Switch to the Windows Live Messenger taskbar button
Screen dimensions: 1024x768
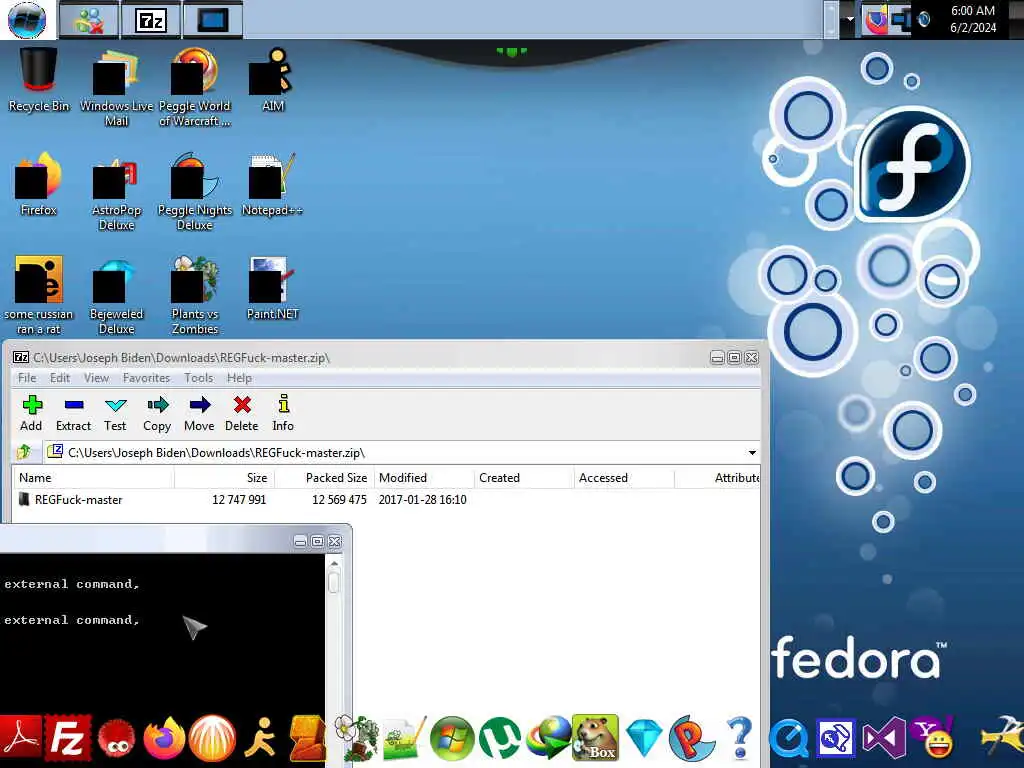pos(89,20)
